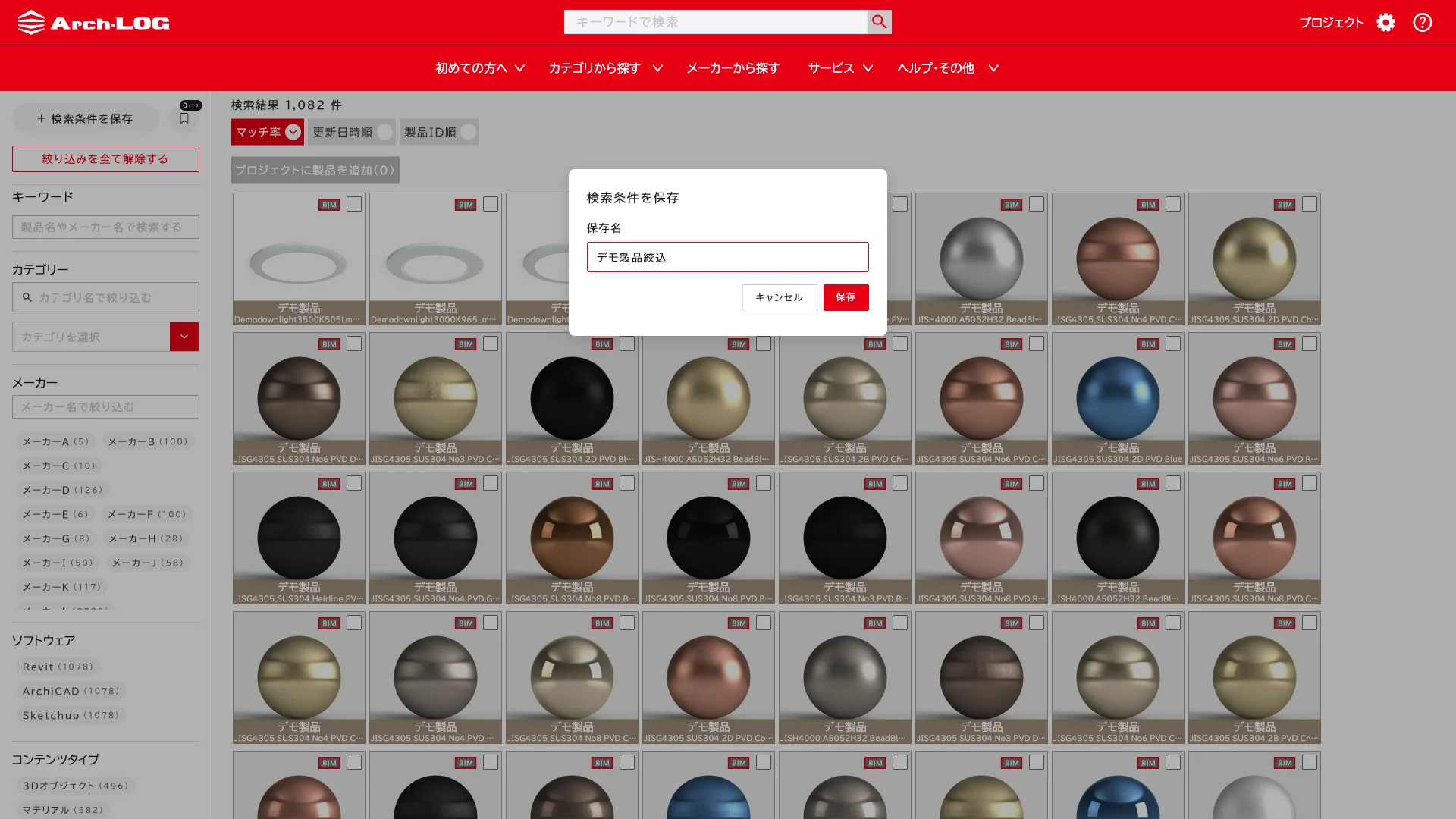Tick checkbox on JISG4305 SUS304 No6 PVD D card

pos(354,344)
